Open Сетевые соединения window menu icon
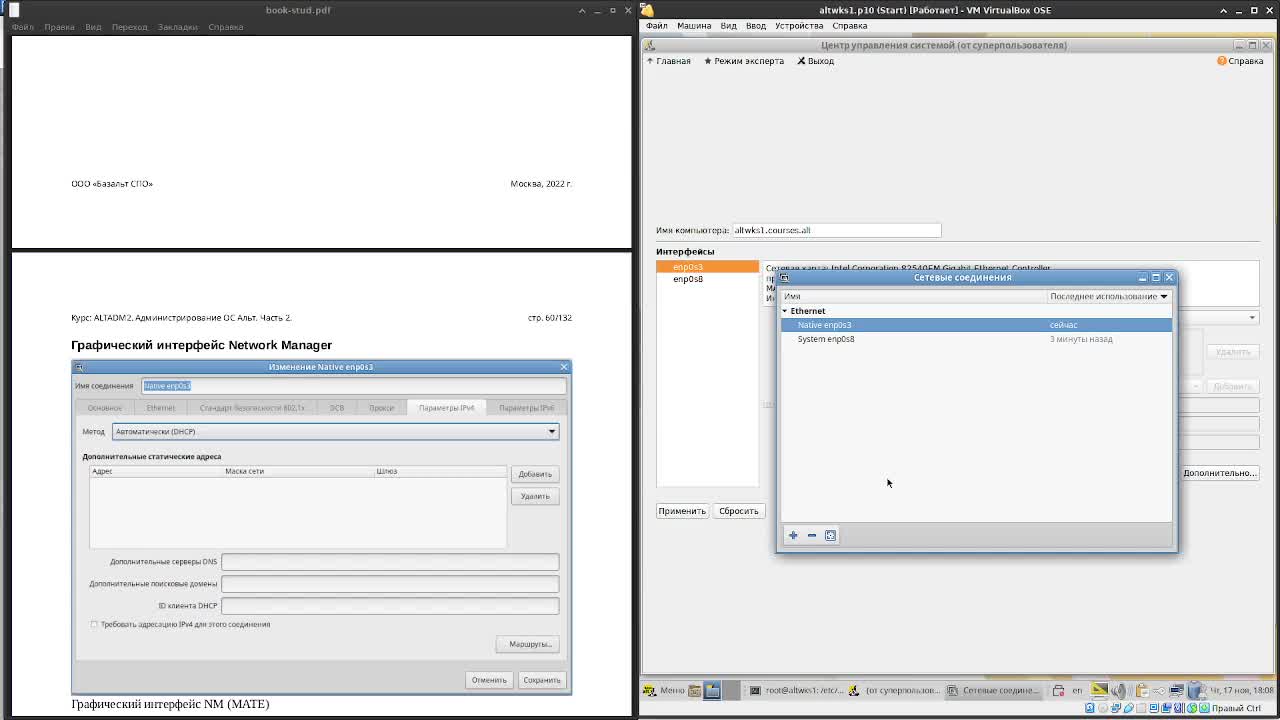Image resolution: width=1280 pixels, height=720 pixels. (x=785, y=277)
